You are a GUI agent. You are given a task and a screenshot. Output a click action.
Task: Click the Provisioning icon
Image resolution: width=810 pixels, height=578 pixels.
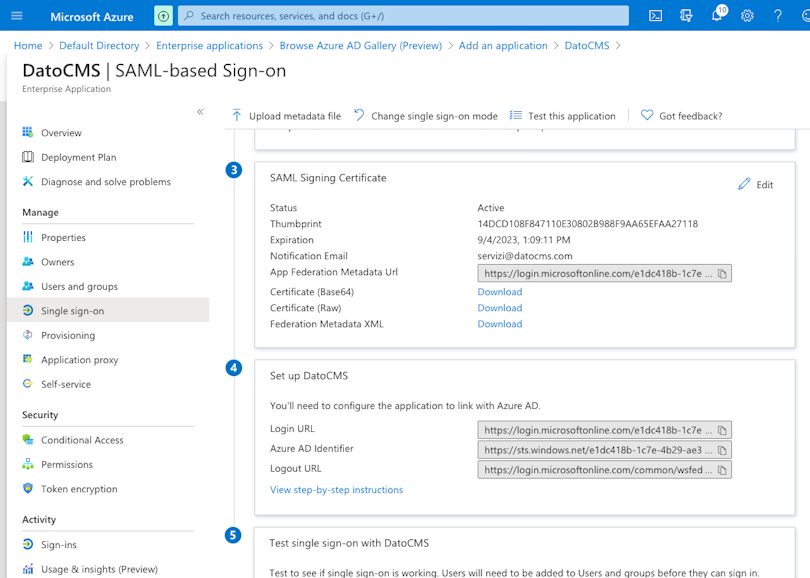tap(28, 335)
